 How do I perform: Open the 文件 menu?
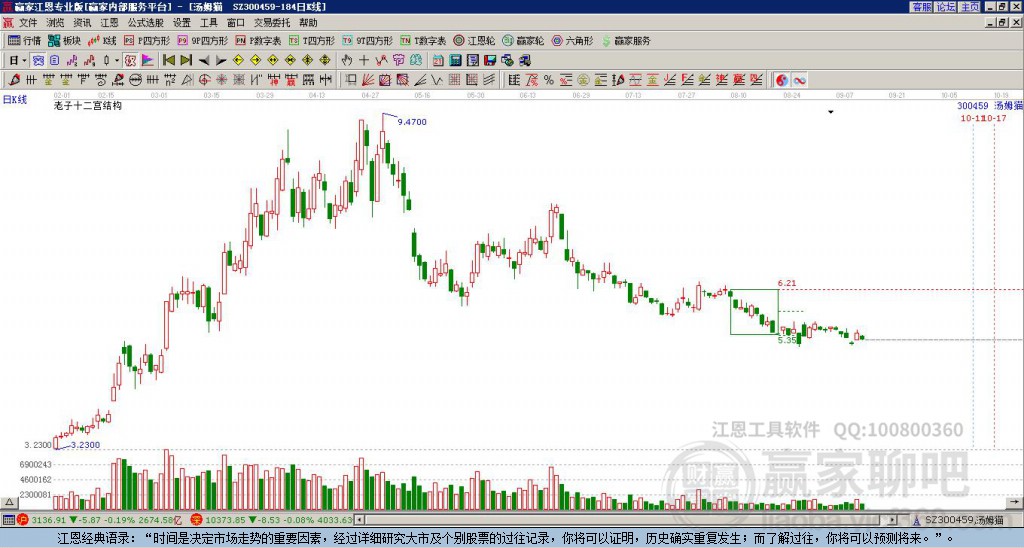(x=28, y=23)
